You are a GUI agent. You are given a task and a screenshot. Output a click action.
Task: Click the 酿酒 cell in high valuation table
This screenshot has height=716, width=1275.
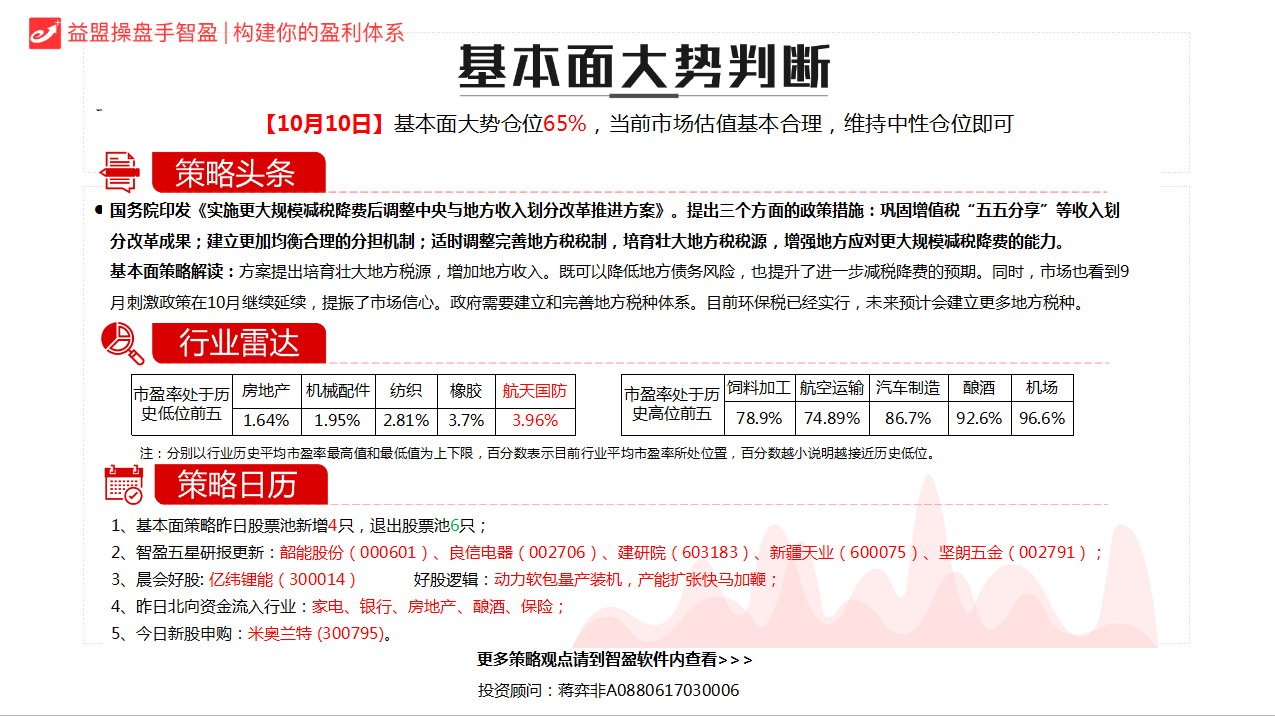pos(979,388)
